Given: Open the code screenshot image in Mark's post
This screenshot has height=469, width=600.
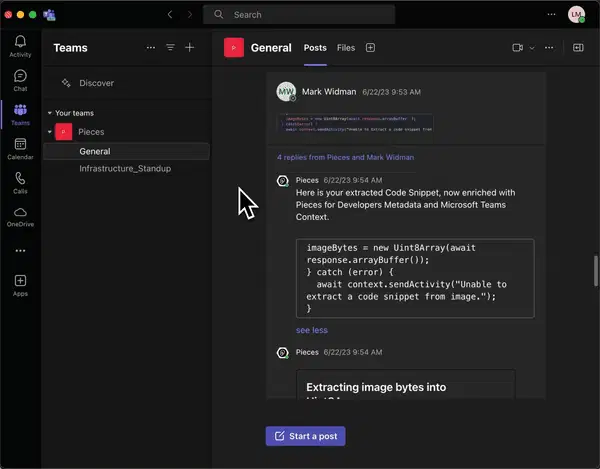Looking at the screenshot, I should coord(355,124).
